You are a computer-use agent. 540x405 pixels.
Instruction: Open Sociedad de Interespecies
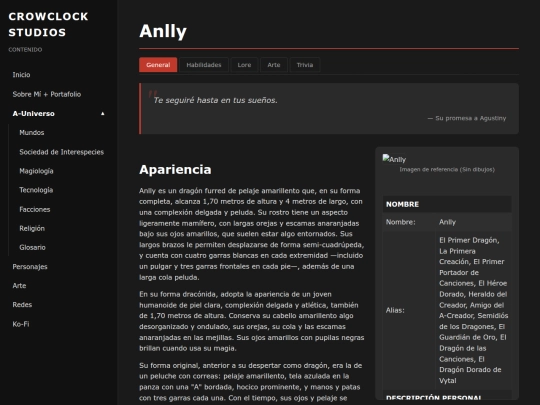tap(62, 152)
